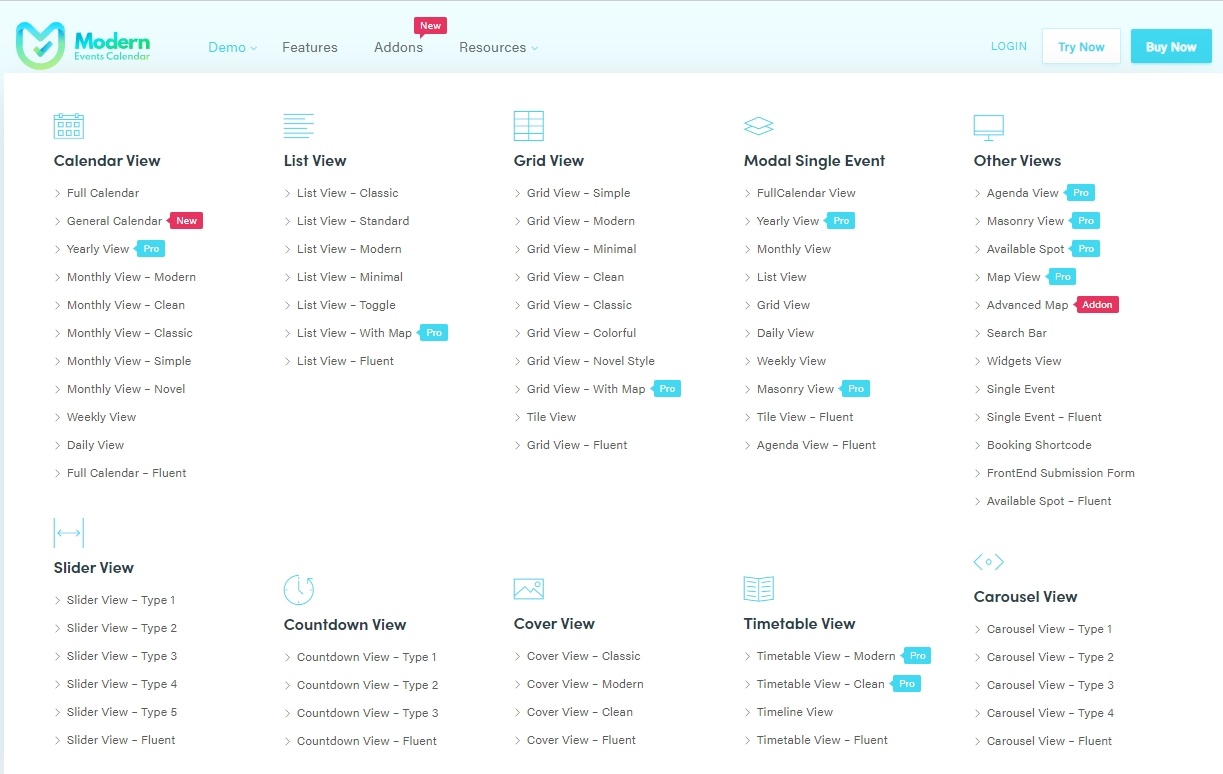Open the Addons menu item
The height and width of the screenshot is (774, 1223).
click(398, 47)
